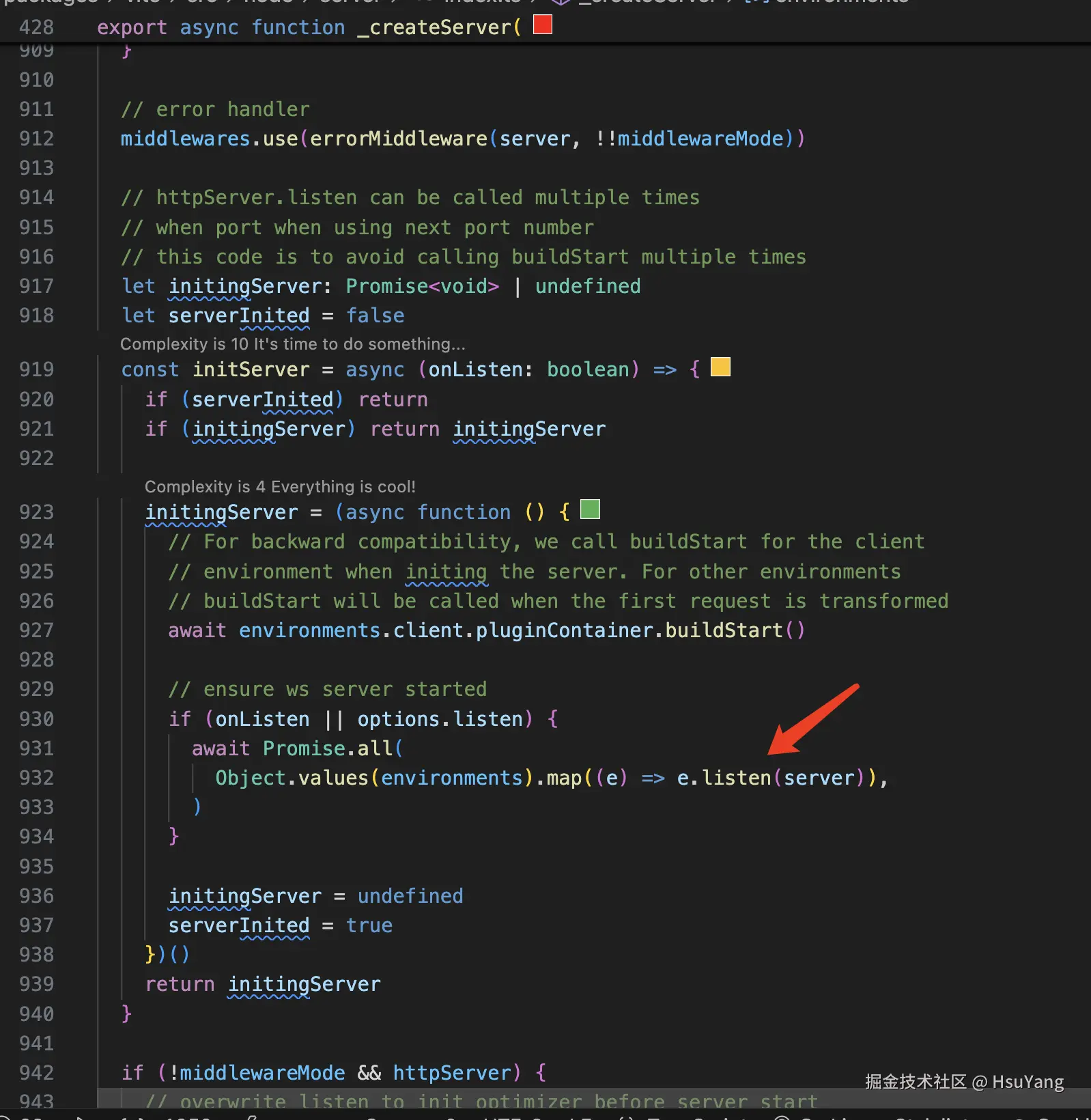Click line number 927 in the gutter
Screen dimensions: 1091x1120
click(x=36, y=630)
